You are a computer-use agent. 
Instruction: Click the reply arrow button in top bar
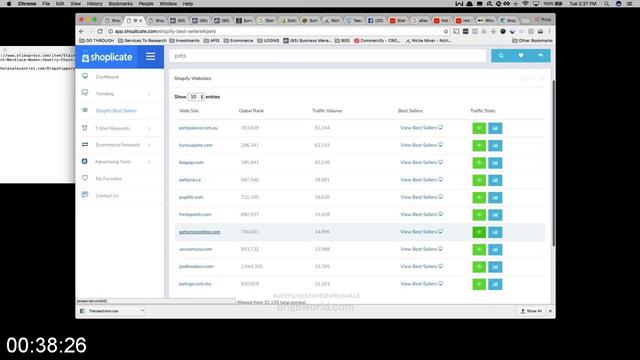tap(540, 56)
